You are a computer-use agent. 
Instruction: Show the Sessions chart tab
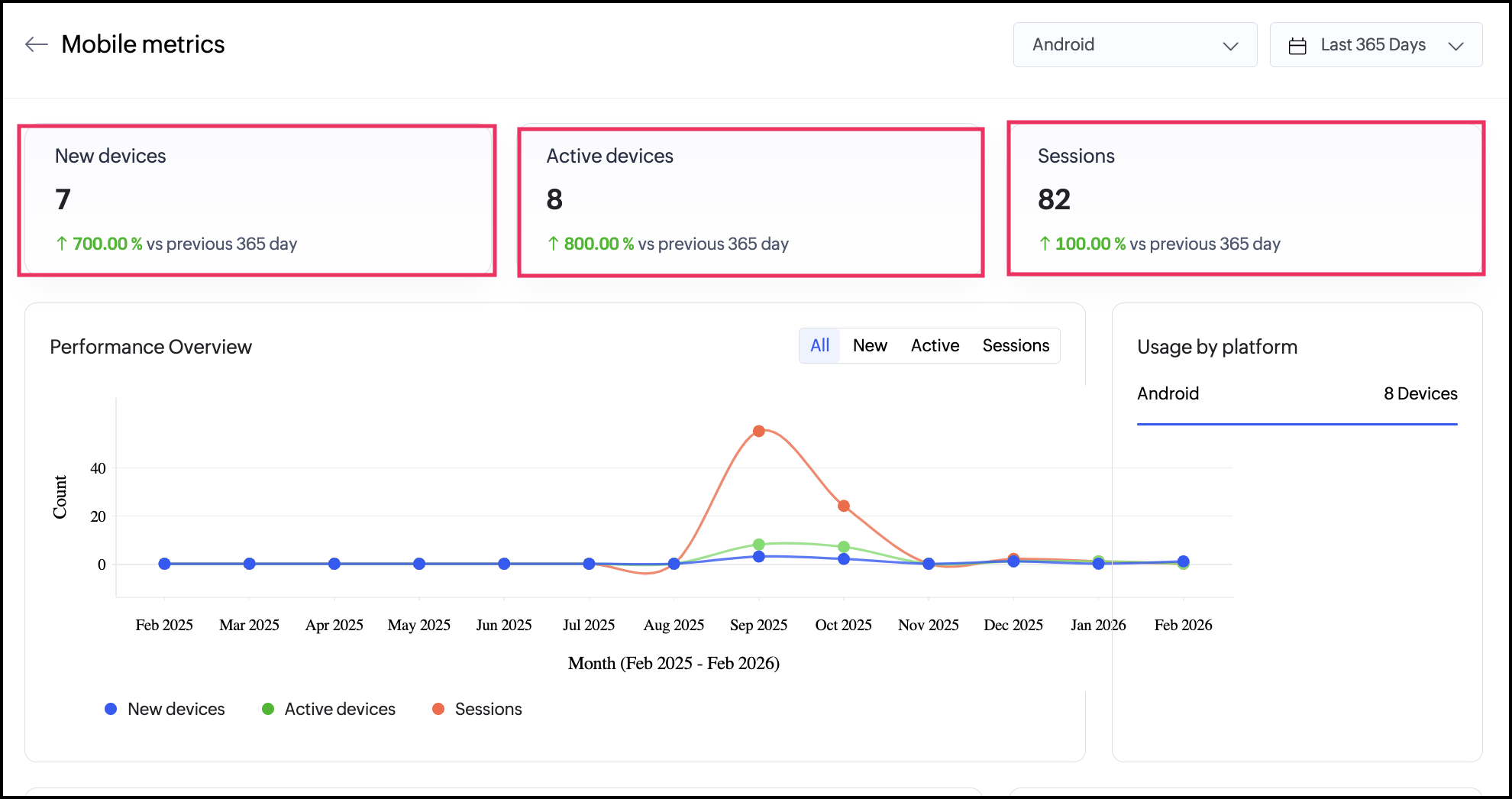click(1016, 345)
